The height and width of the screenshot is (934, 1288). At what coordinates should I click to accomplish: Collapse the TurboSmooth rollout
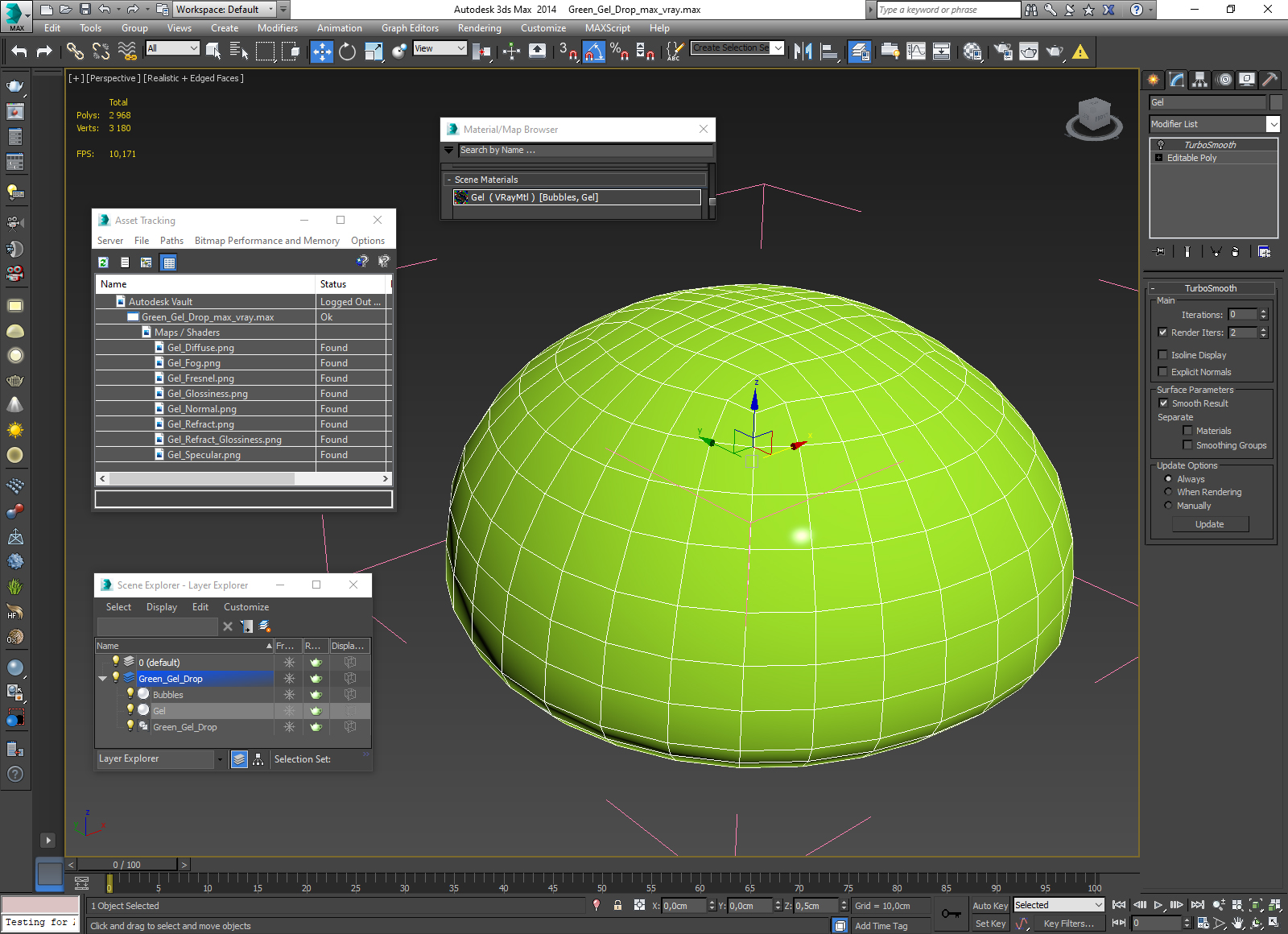[1153, 288]
